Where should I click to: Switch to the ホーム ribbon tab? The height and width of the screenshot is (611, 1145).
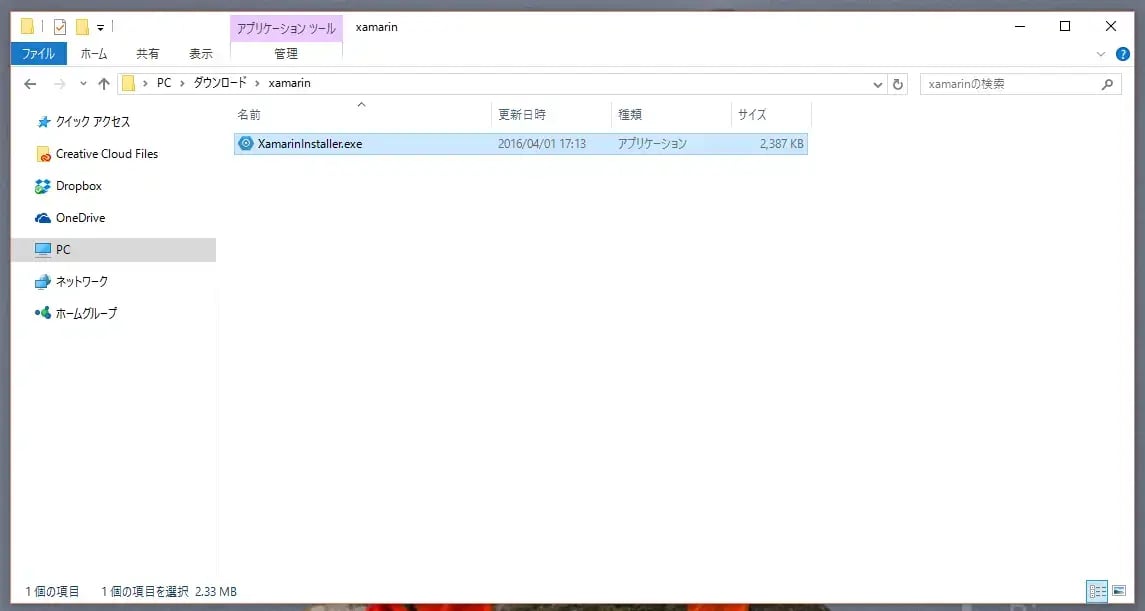[x=93, y=53]
